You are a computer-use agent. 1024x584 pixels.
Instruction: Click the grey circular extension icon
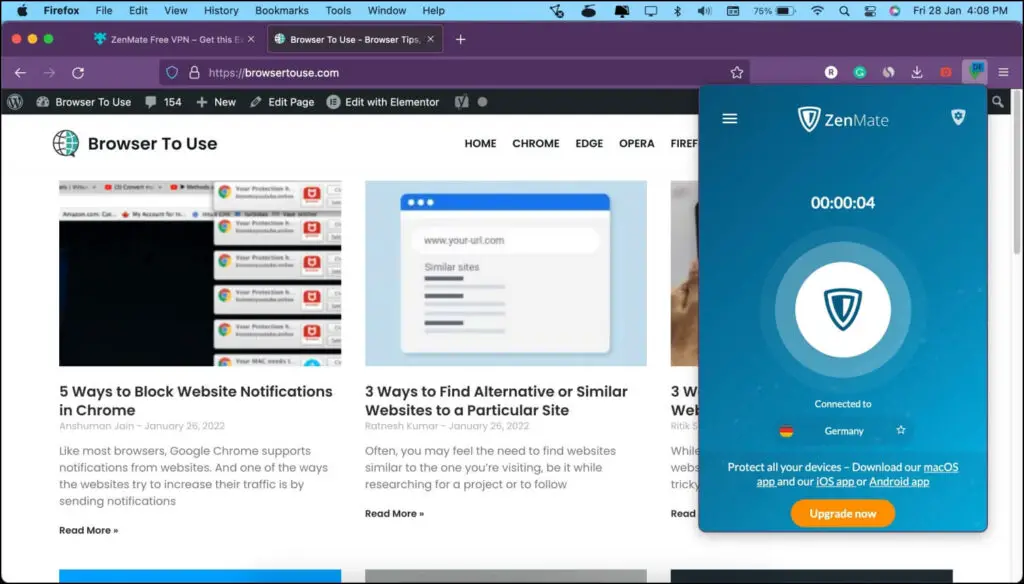(x=888, y=73)
